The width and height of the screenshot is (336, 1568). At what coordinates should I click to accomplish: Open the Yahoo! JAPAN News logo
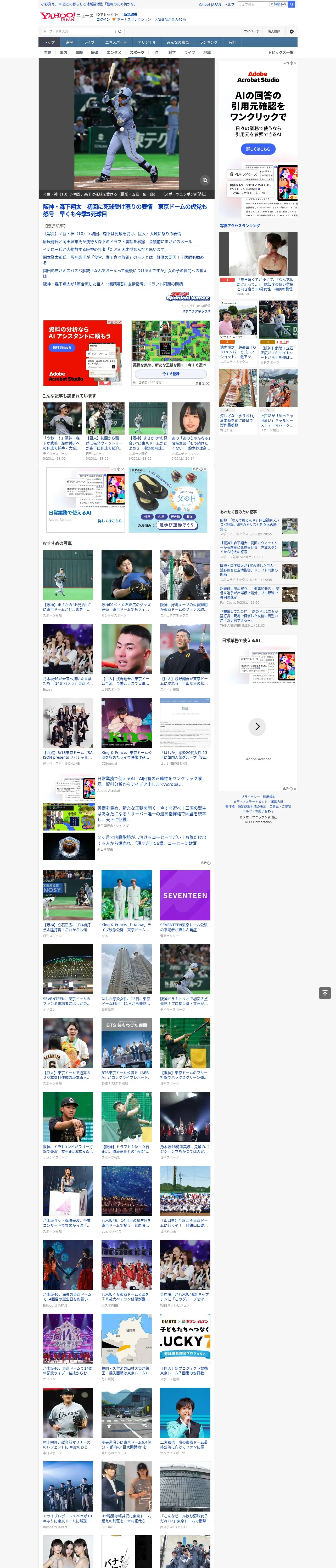pos(66,16)
